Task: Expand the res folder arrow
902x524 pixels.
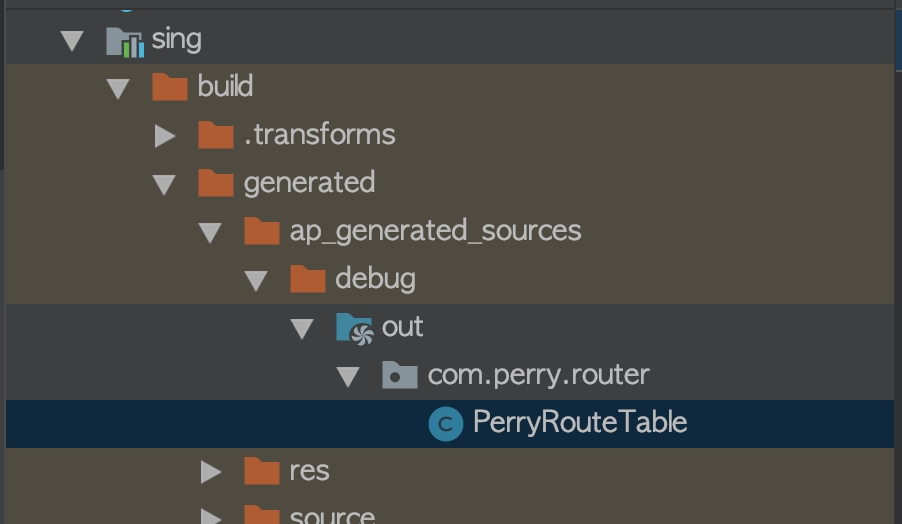Action: (211, 471)
